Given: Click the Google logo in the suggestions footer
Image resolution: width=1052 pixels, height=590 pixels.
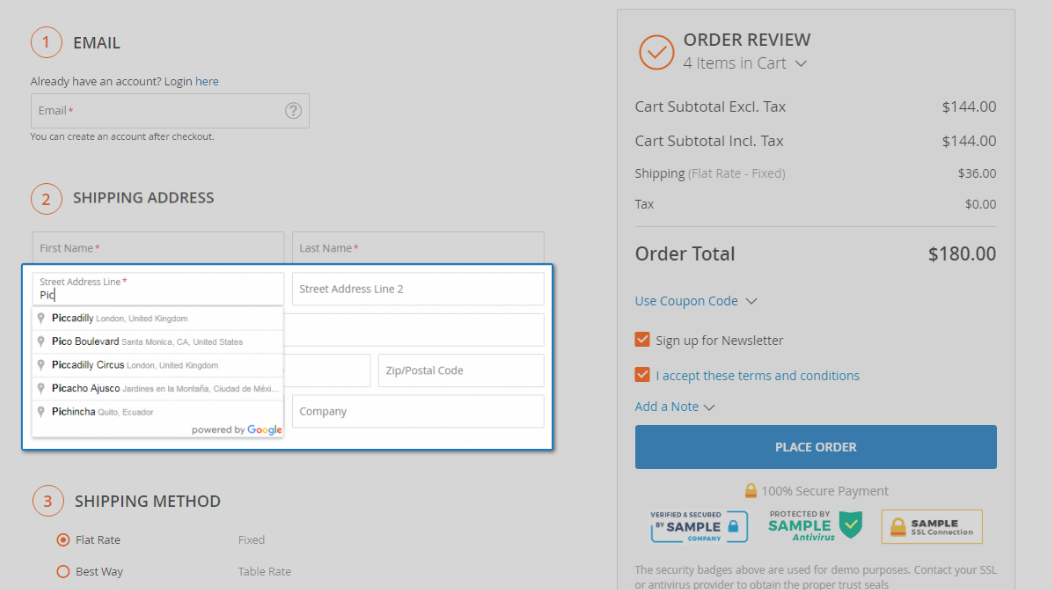Looking at the screenshot, I should coord(264,430).
